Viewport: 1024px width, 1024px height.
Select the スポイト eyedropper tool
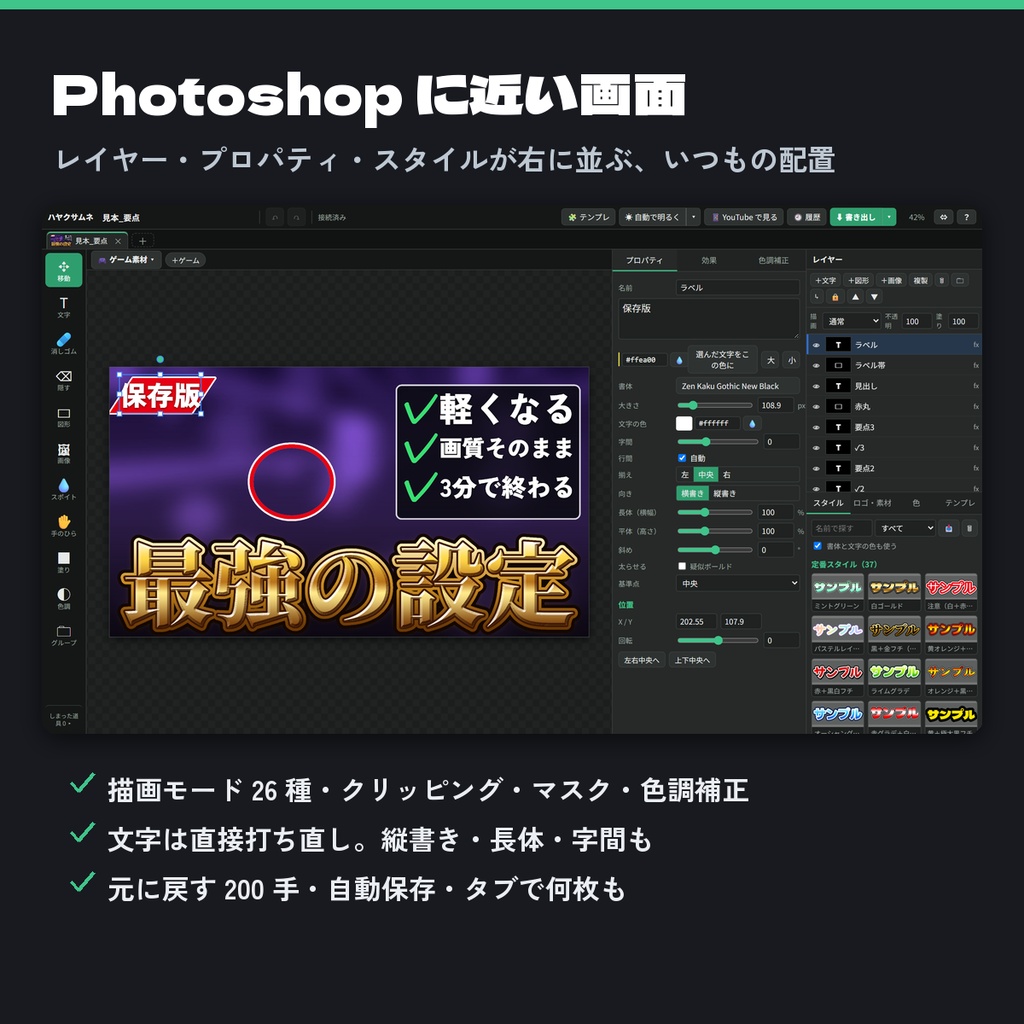click(63, 490)
